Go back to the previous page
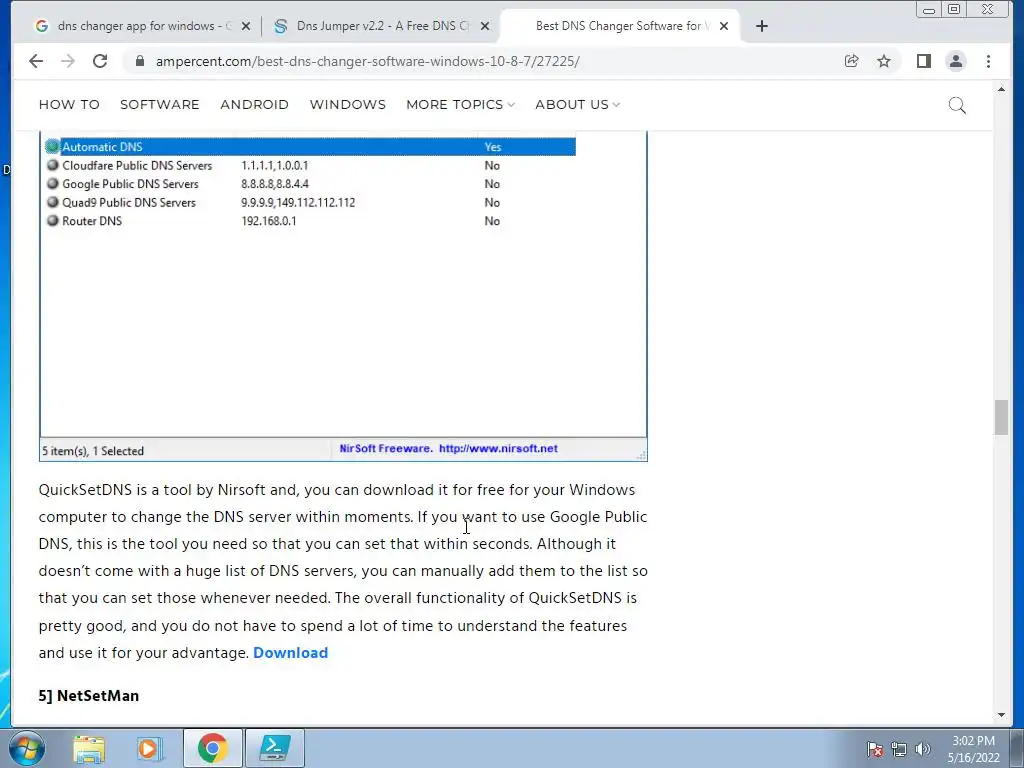 36,61
